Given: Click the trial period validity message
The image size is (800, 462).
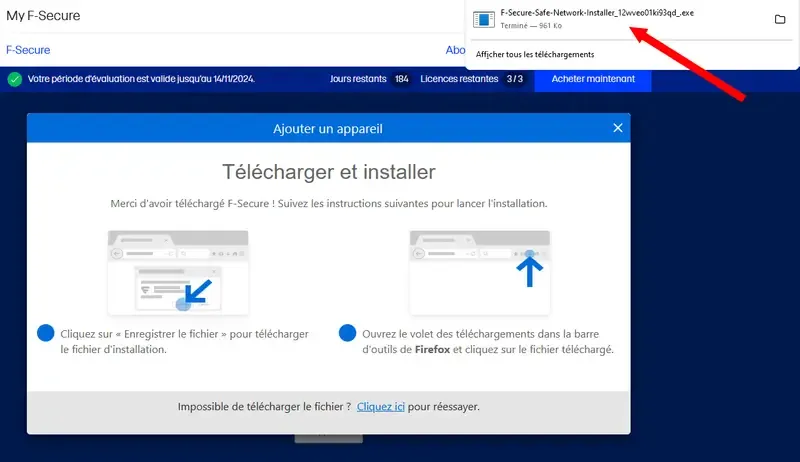Looking at the screenshot, I should pyautogui.click(x=141, y=79).
